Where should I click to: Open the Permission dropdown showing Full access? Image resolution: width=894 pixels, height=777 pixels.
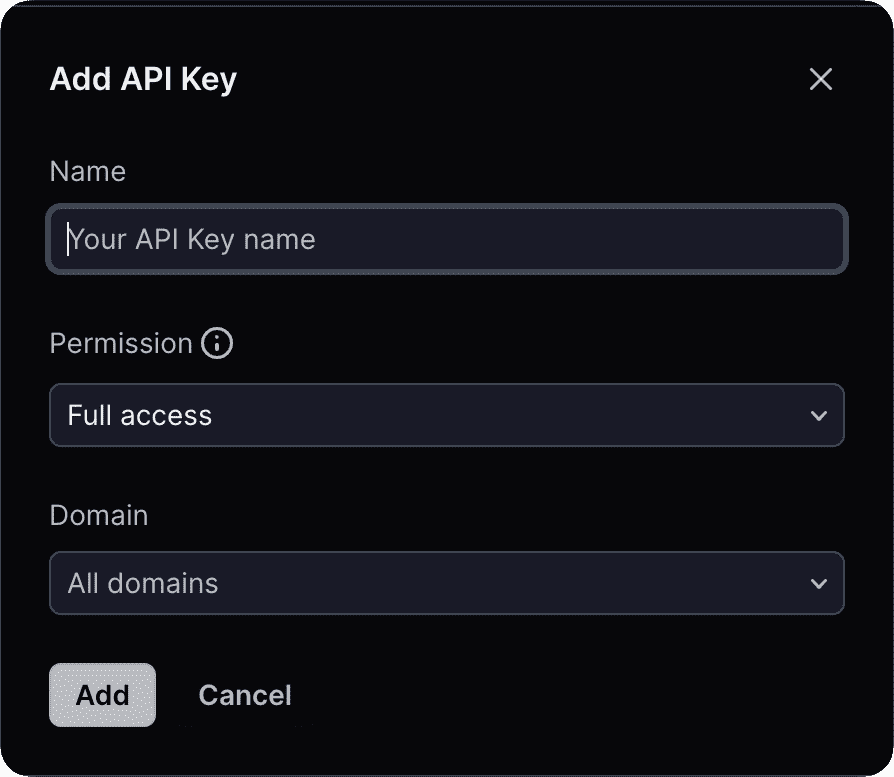(x=446, y=415)
